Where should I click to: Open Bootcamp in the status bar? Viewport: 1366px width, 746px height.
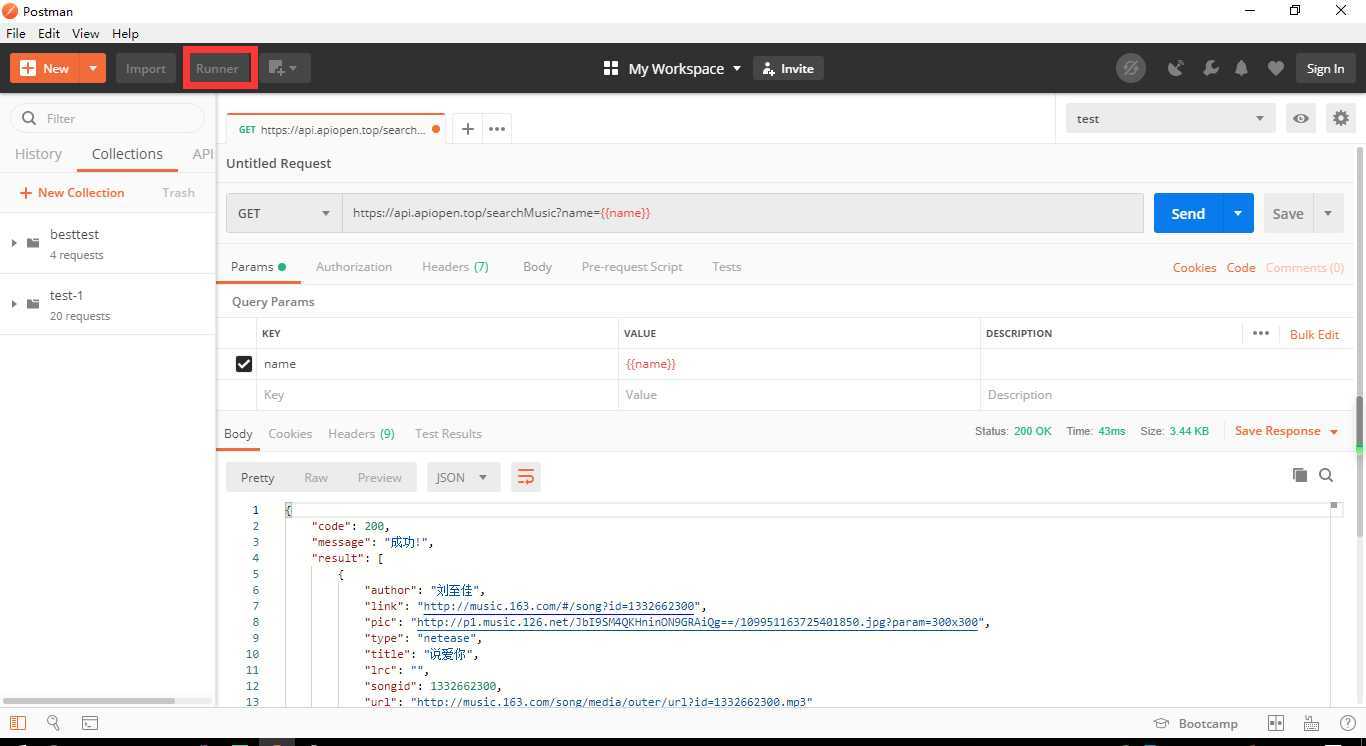pos(1196,723)
